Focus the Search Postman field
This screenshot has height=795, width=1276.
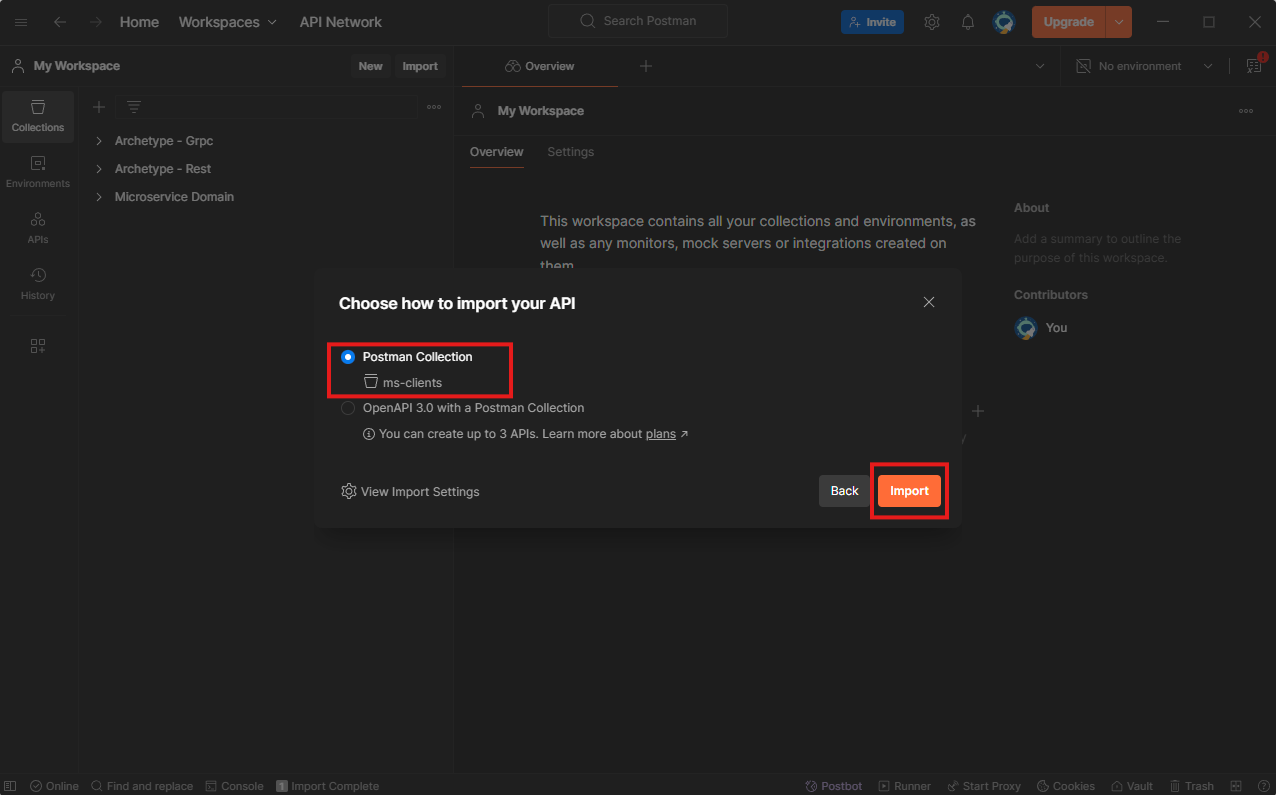coord(638,21)
